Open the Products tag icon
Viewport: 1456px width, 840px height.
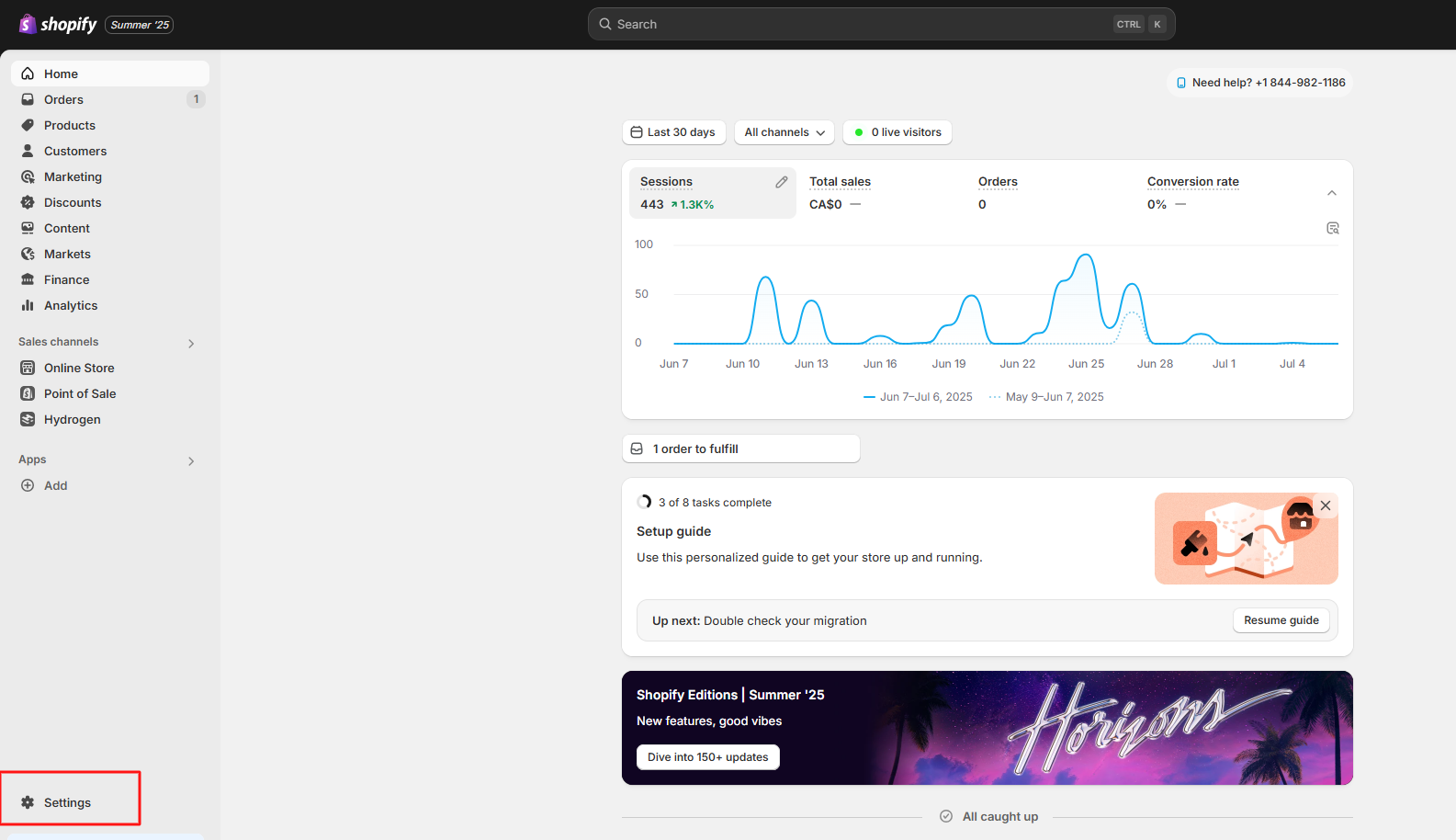tap(28, 125)
